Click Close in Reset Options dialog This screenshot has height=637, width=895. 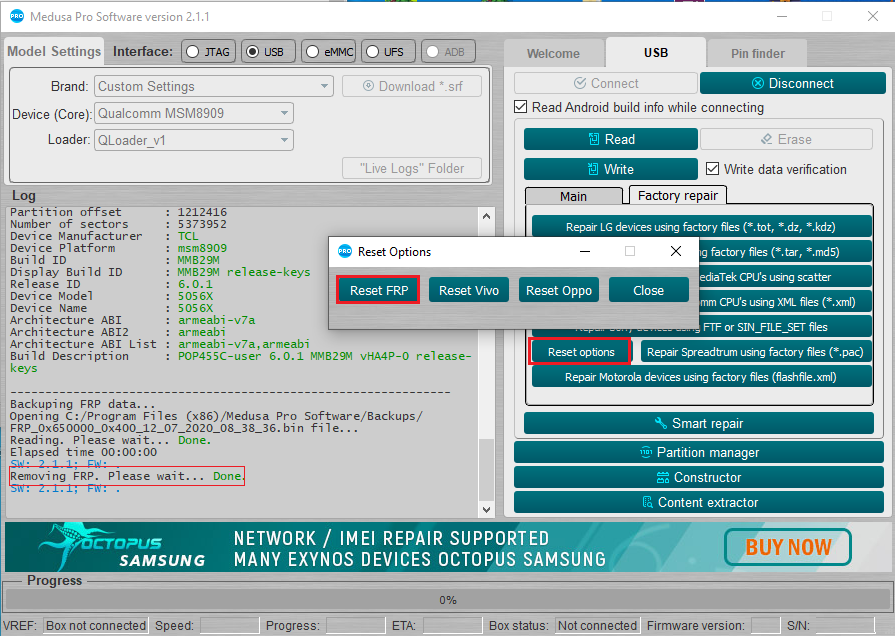pos(648,290)
